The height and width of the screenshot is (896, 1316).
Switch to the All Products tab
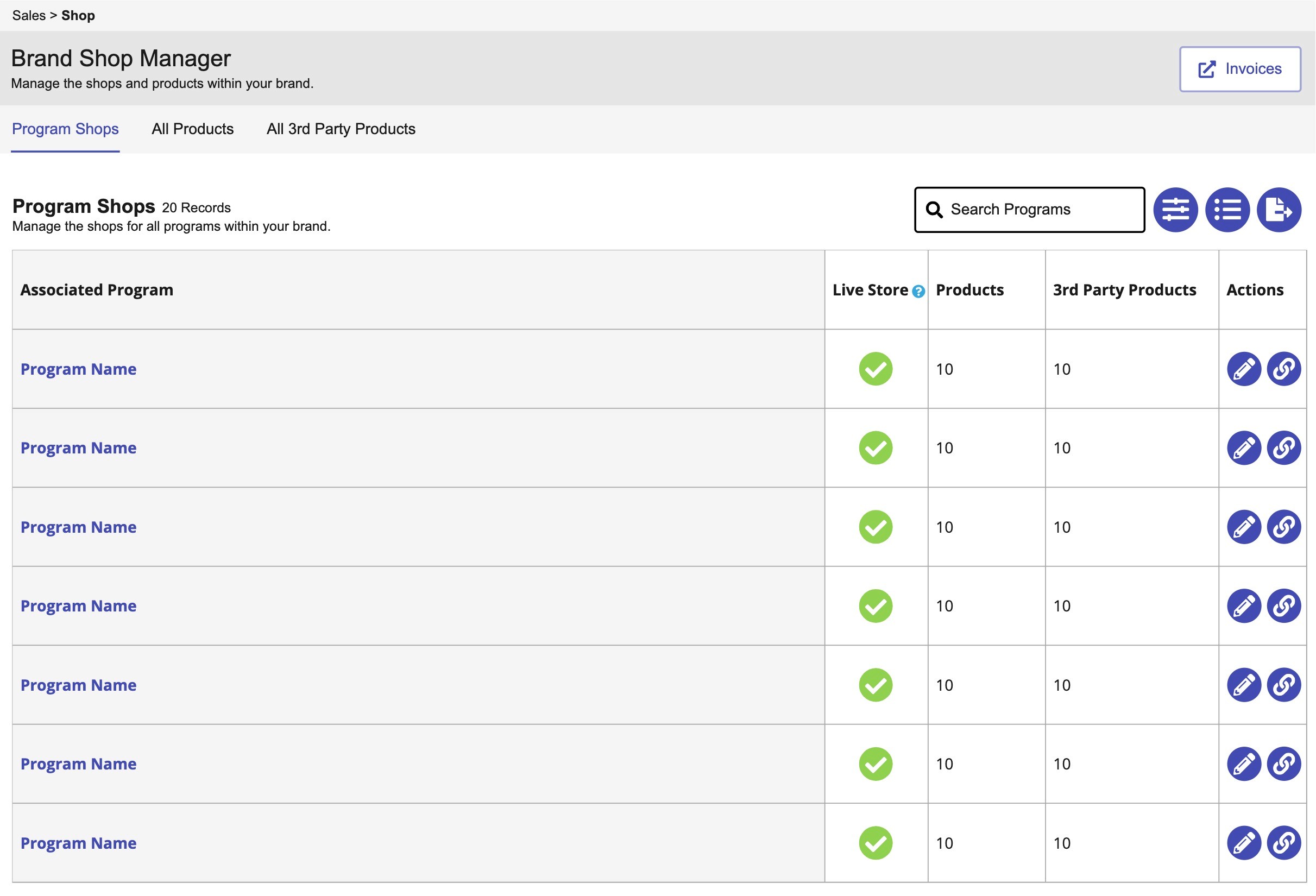click(x=192, y=129)
